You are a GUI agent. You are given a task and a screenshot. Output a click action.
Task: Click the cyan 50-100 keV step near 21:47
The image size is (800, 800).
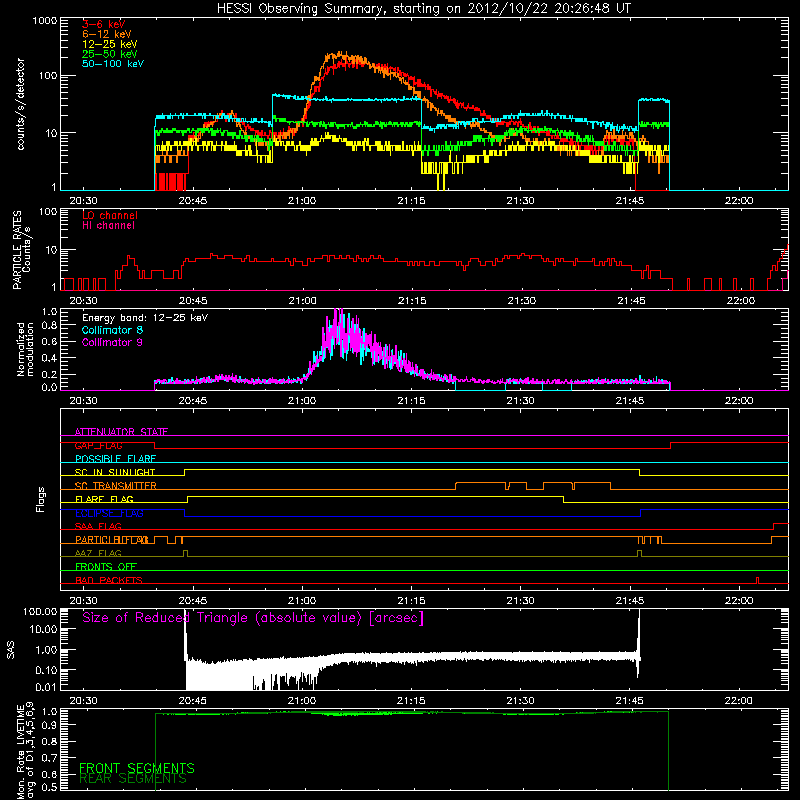tap(654, 100)
